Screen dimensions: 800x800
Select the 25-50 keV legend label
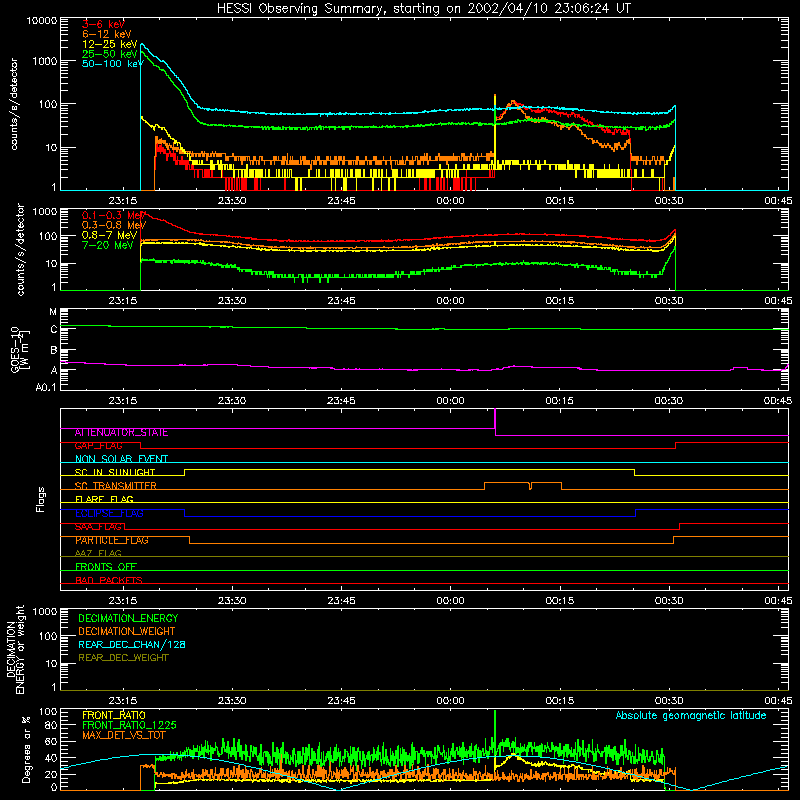coord(110,54)
